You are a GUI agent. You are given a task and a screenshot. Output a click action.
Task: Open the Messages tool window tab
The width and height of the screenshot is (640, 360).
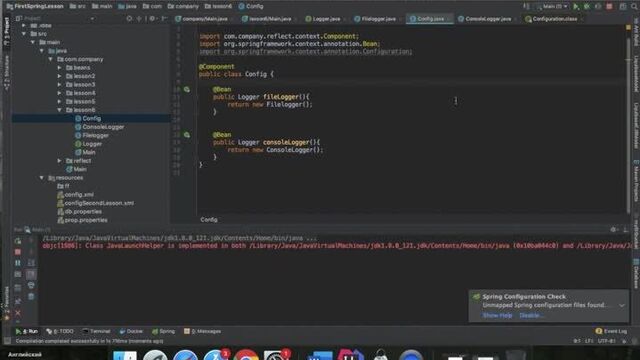pyautogui.click(x=202, y=331)
